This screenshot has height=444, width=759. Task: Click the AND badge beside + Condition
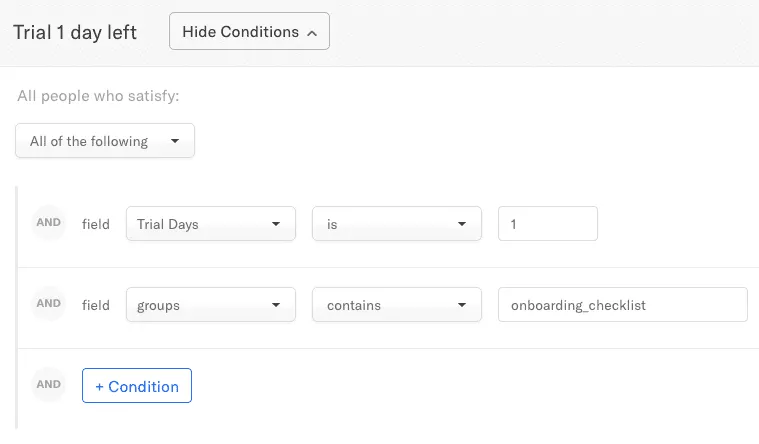point(49,385)
